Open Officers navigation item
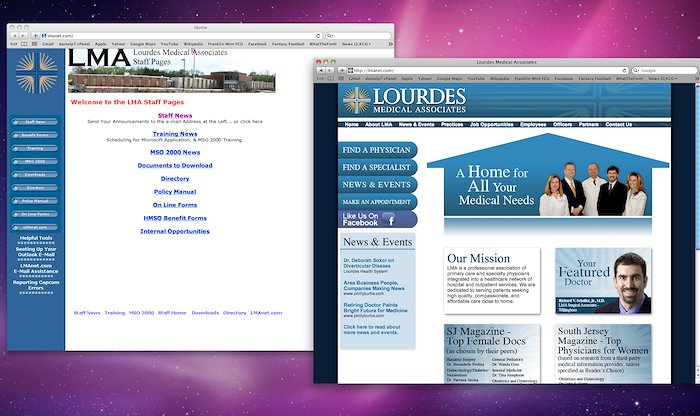This screenshot has height=416, width=700. tap(562, 125)
